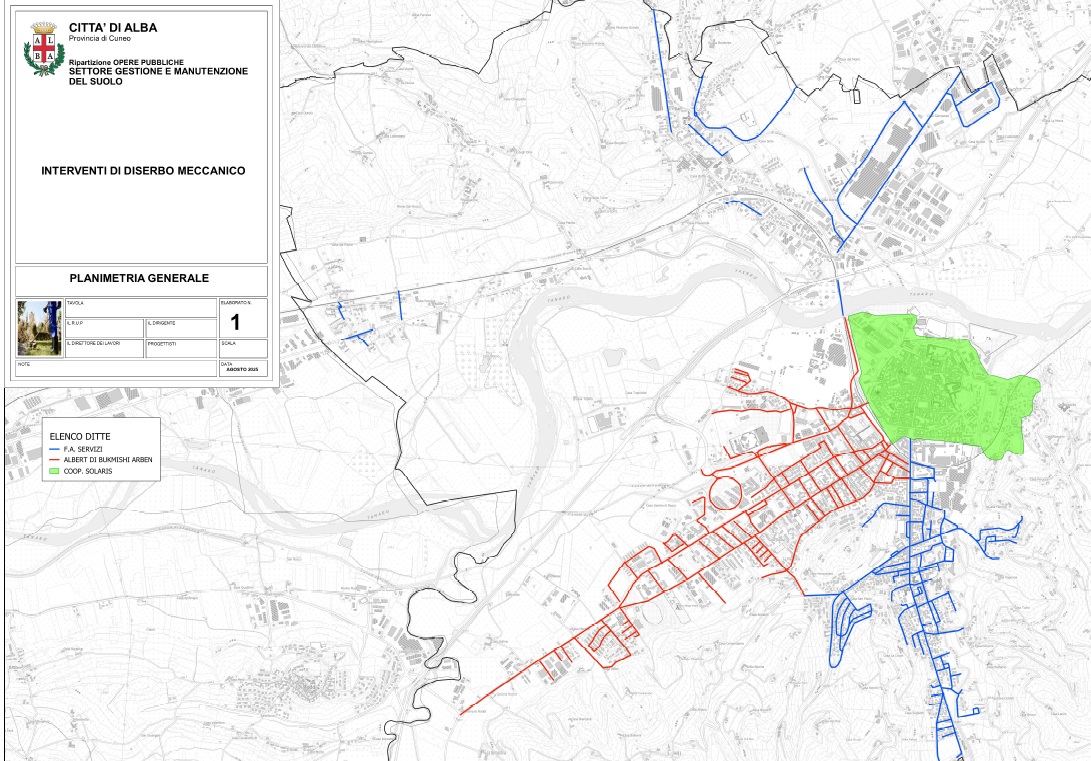
Task: Click the "INTERVENTI DI DISERBO MECCANICO" title
Action: pos(143,170)
